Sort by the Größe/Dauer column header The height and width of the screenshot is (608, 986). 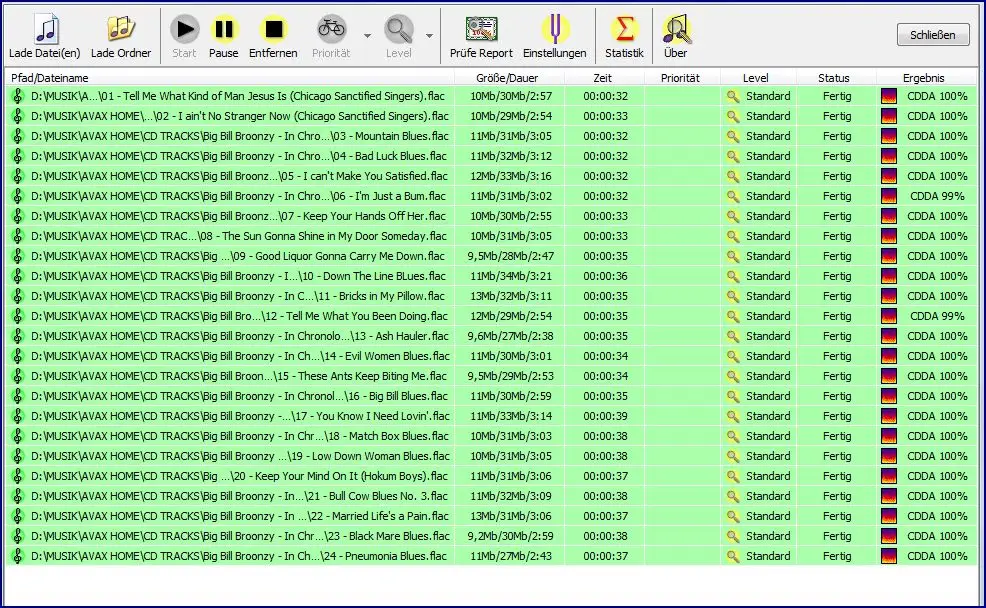[509, 78]
